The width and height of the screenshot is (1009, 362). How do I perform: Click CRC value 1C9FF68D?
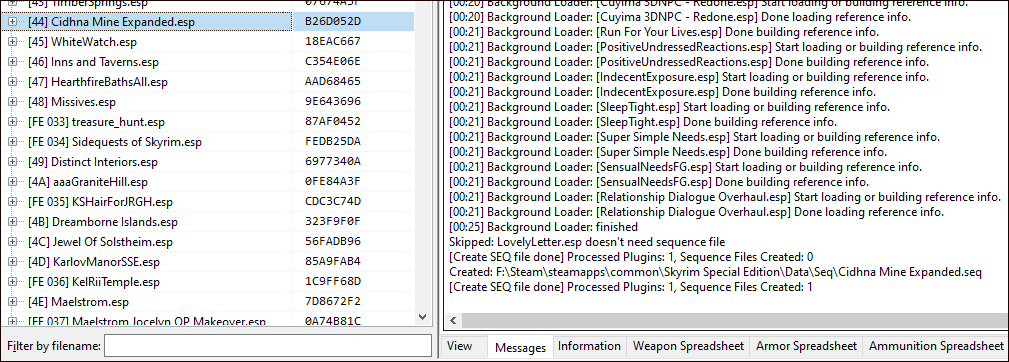pos(333,282)
